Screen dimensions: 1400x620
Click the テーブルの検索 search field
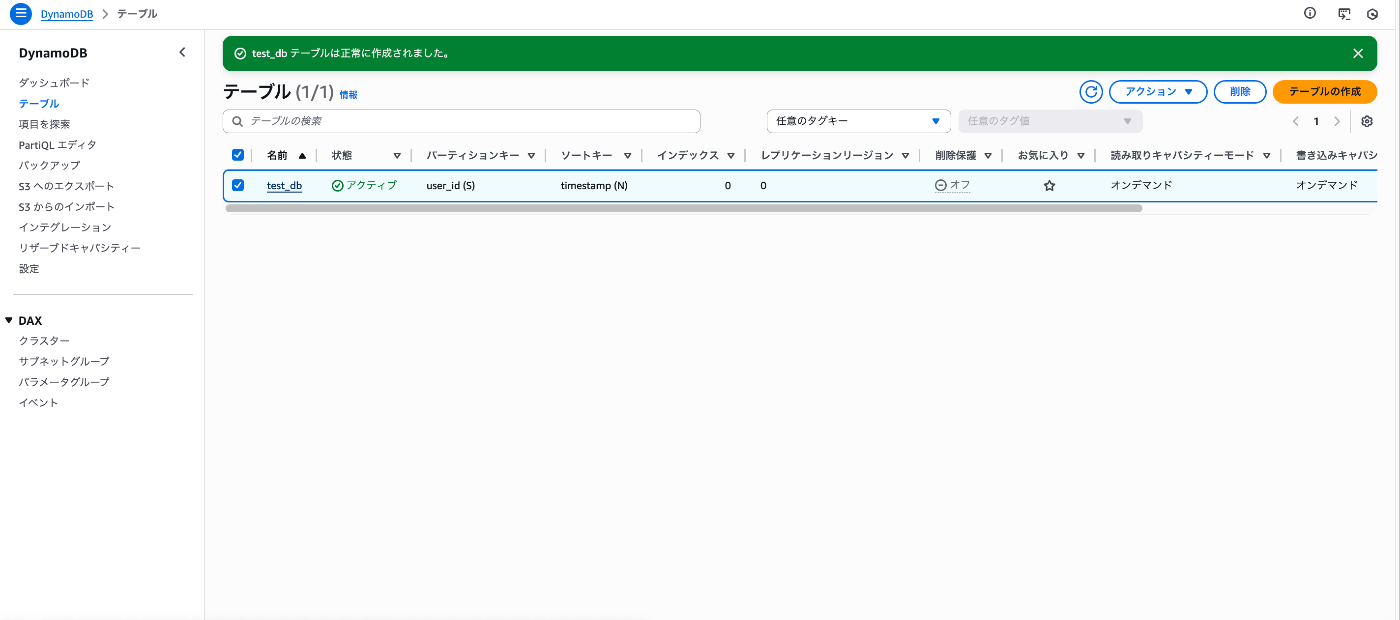pos(462,121)
